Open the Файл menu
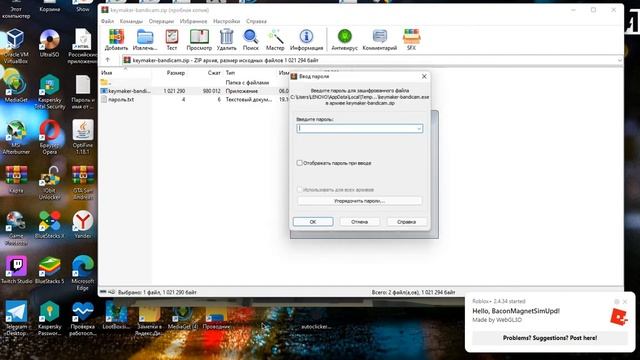 pos(107,21)
